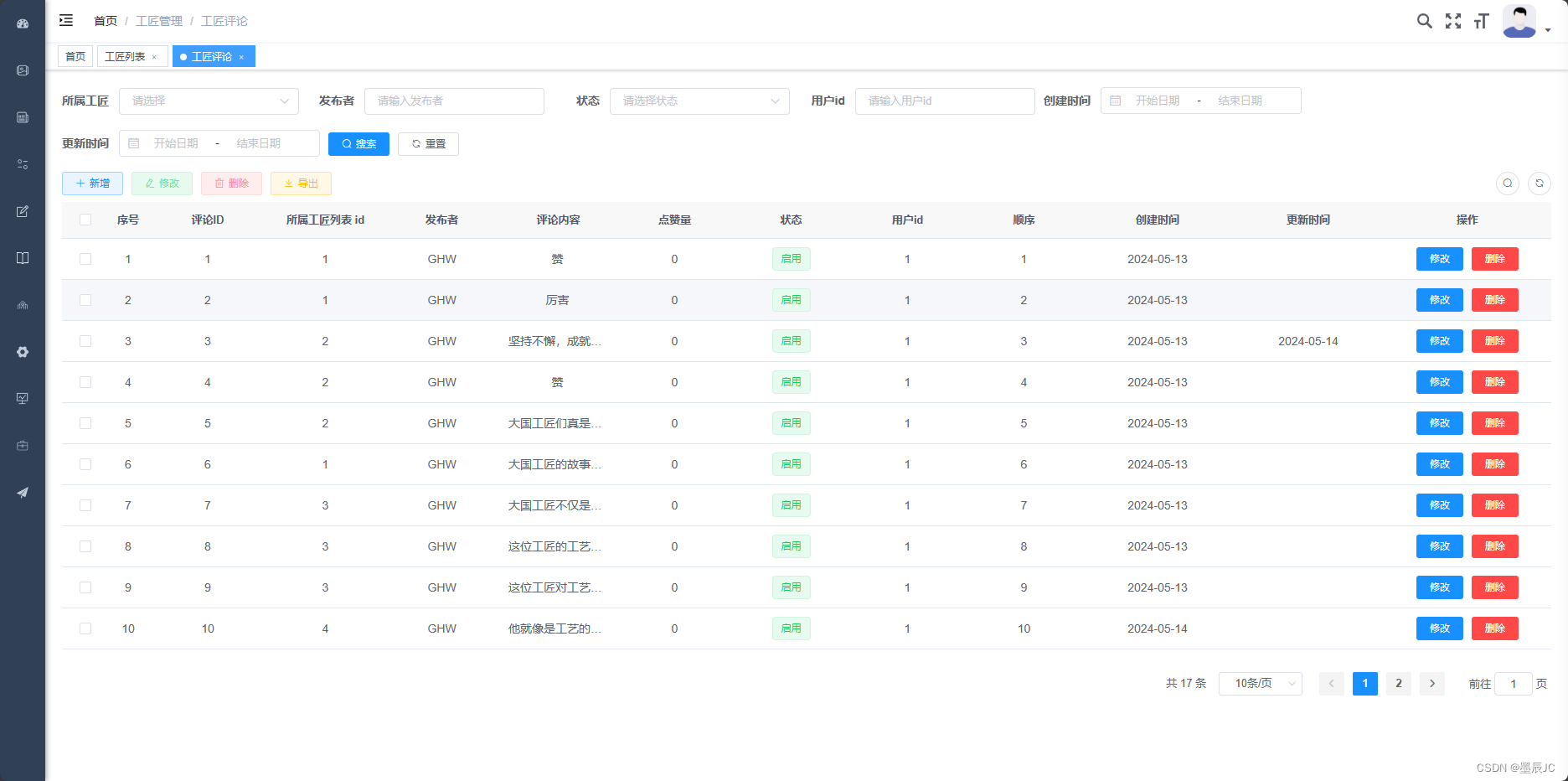
Task: Go to 首页 breadcrumb
Action: tap(106, 21)
